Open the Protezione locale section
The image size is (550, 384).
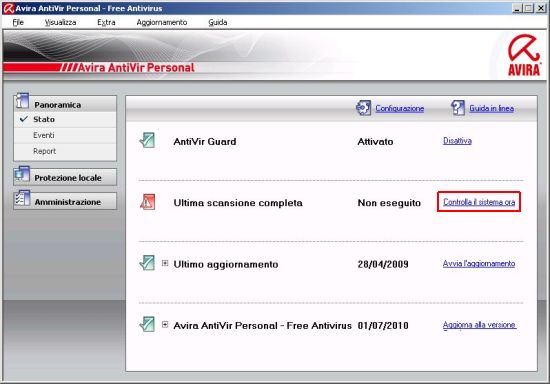click(x=65, y=177)
